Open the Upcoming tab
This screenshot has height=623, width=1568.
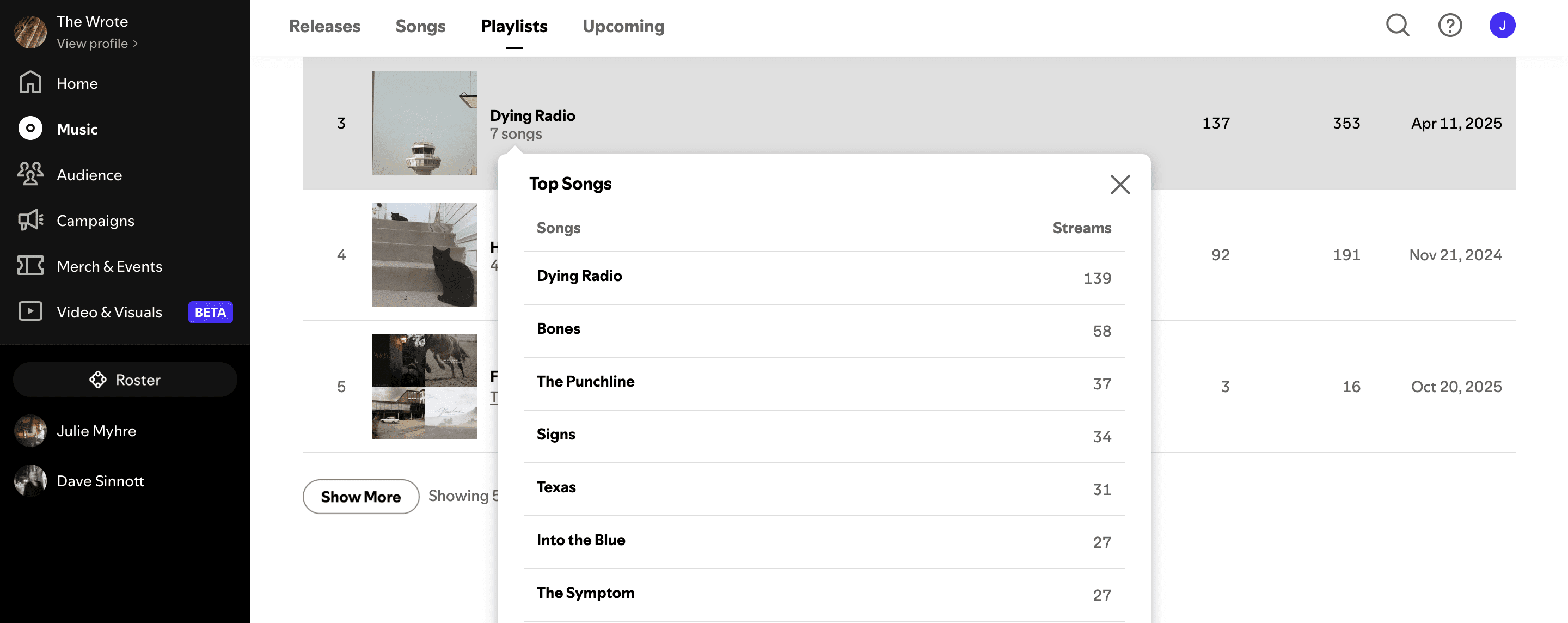pyautogui.click(x=623, y=26)
